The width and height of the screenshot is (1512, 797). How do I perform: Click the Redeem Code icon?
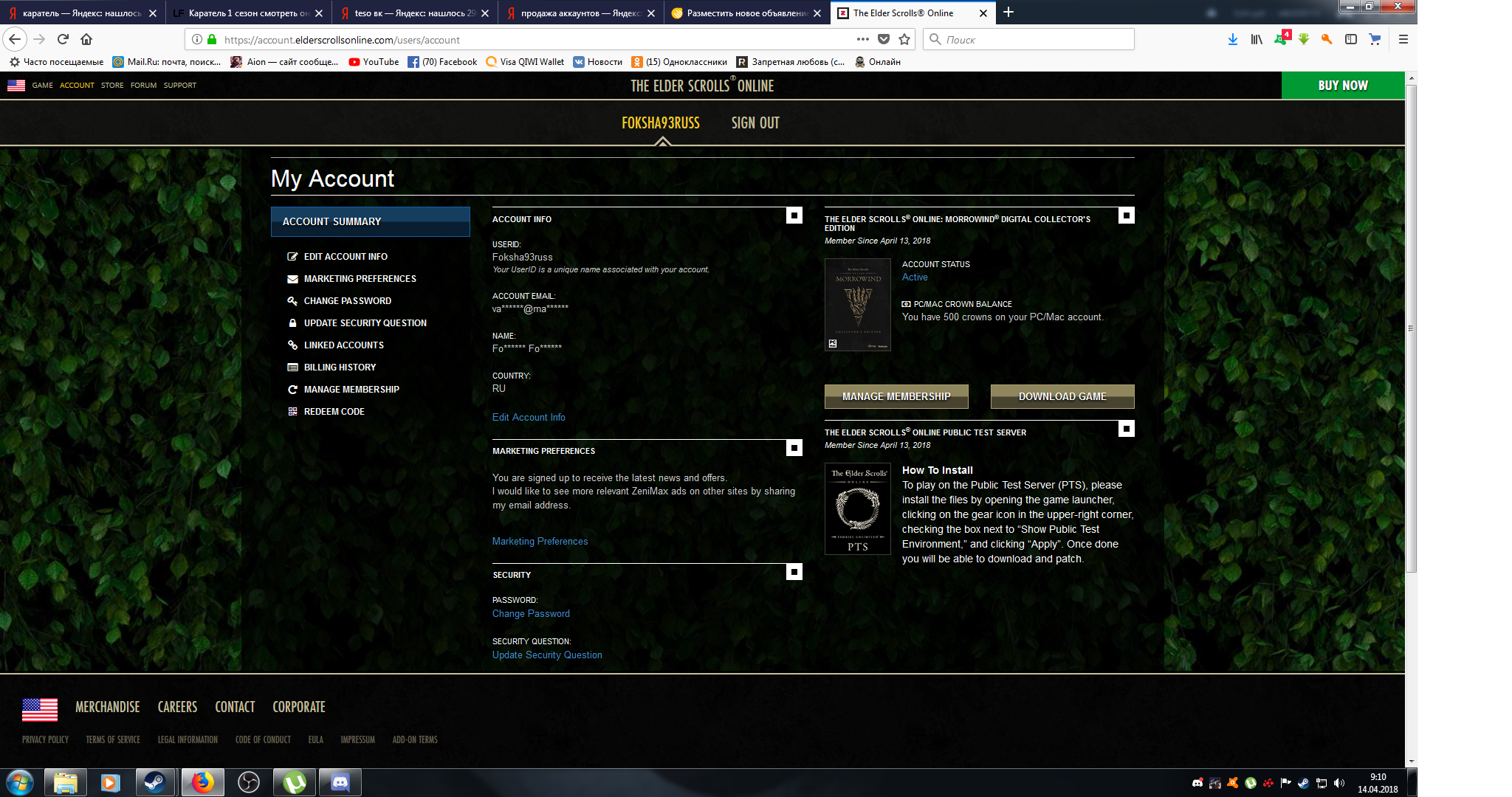(292, 412)
